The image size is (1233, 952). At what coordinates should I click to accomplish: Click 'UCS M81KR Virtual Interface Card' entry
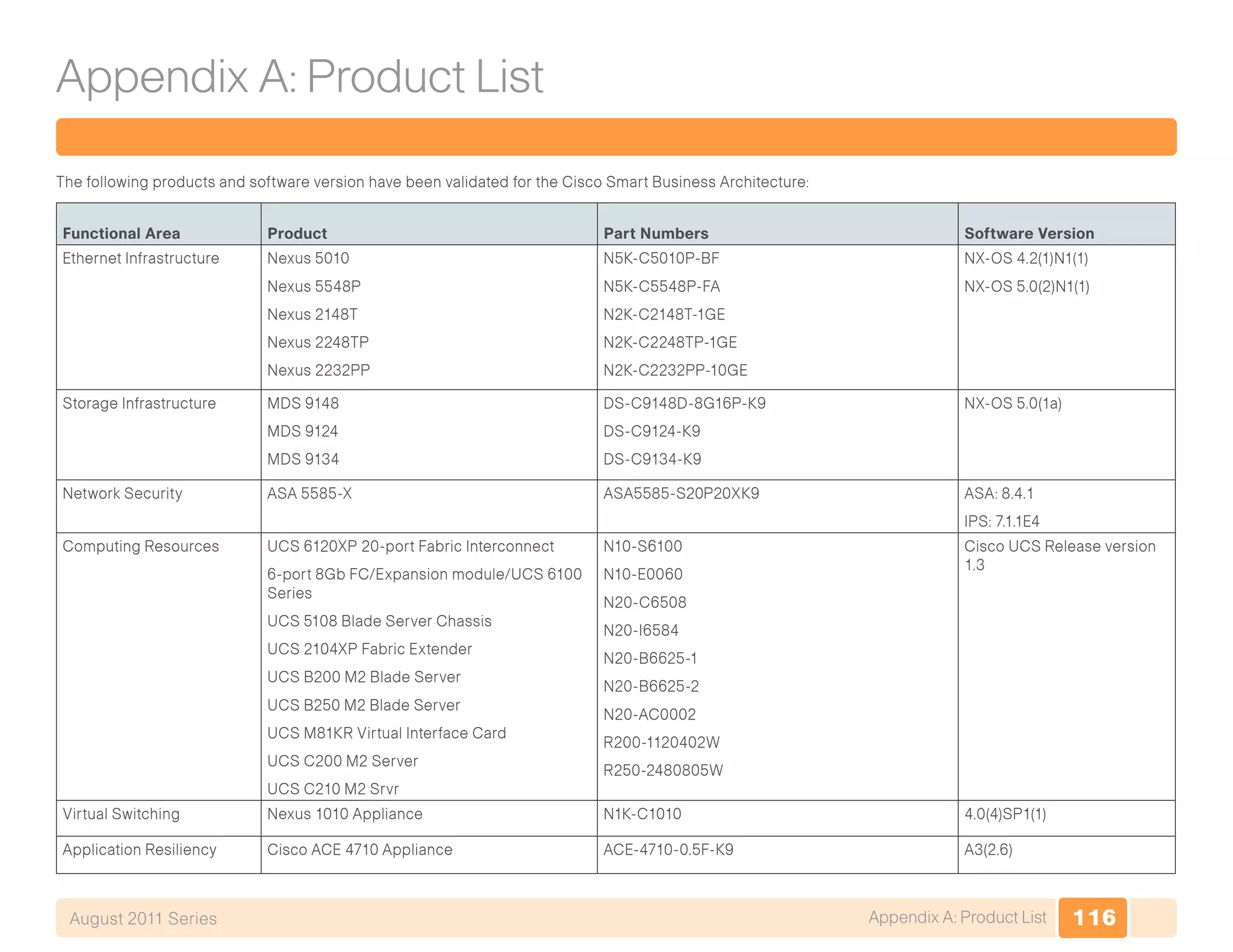387,733
